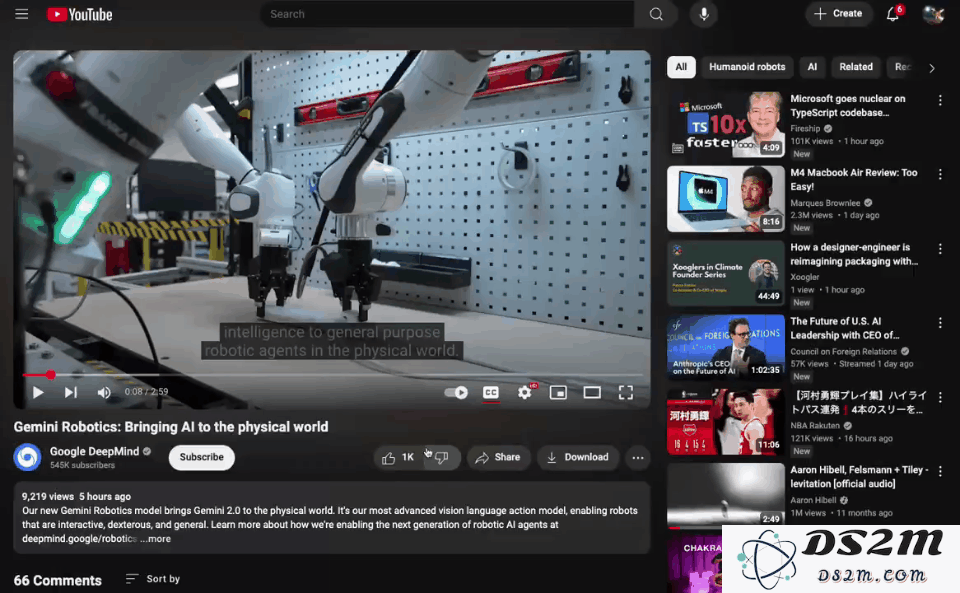Image resolution: width=960 pixels, height=593 pixels.
Task: Open the 'M4 Macbook Air Review: Too Easy!' title
Action: click(x=854, y=179)
